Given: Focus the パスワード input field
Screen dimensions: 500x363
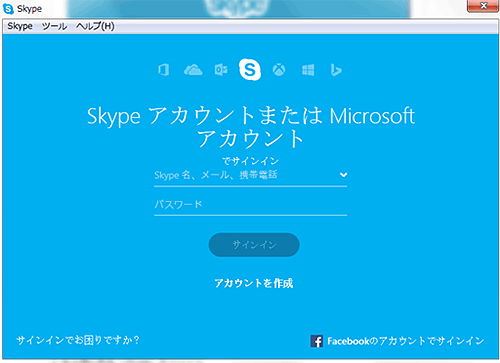Looking at the screenshot, I should point(250,205).
